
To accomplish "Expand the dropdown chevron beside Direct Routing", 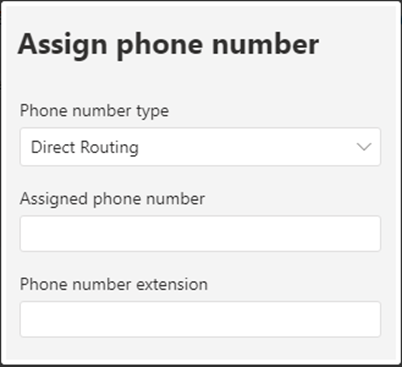I will coord(364,147).
